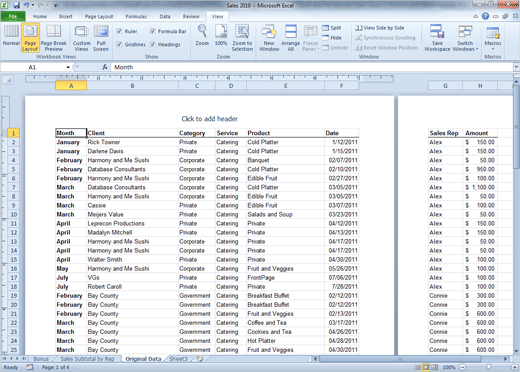Screen dimensions: 520x372
Task: Click the Excel Help icon
Action: [485, 16]
